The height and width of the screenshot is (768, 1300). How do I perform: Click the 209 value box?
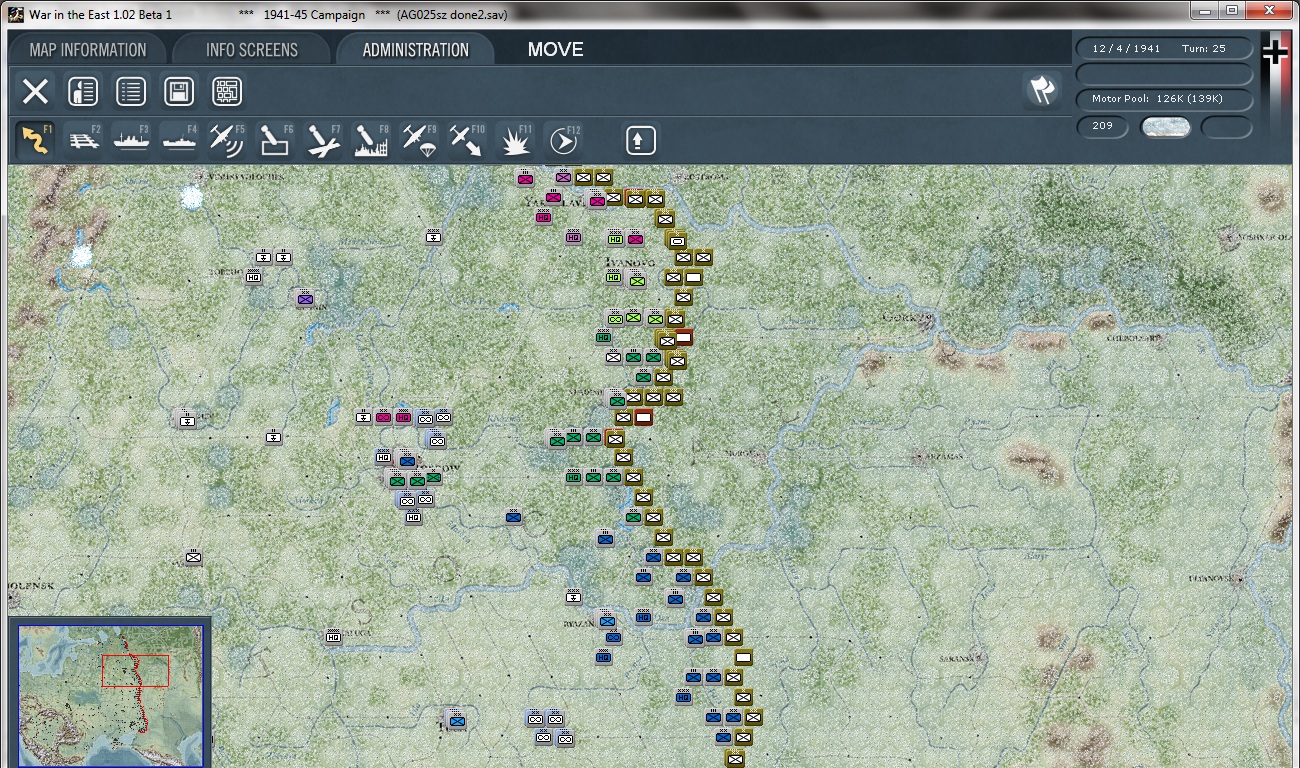(x=1103, y=126)
